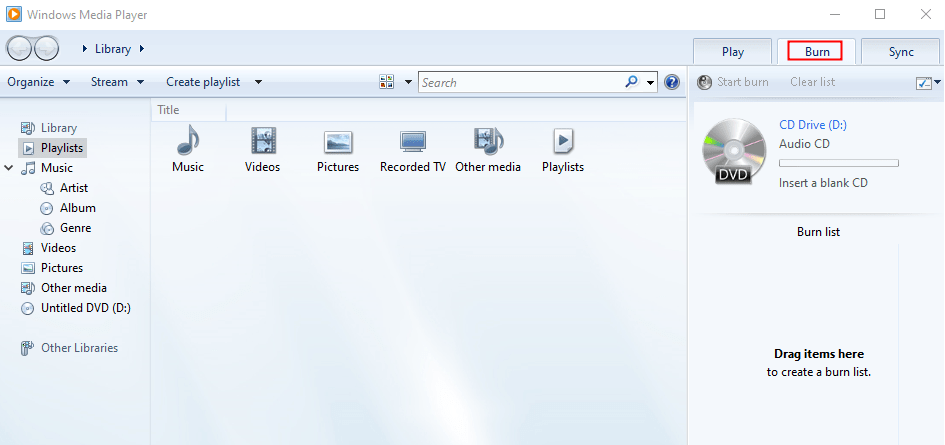Click the CD Drive (D:) link
945x445 pixels.
[x=812, y=125]
